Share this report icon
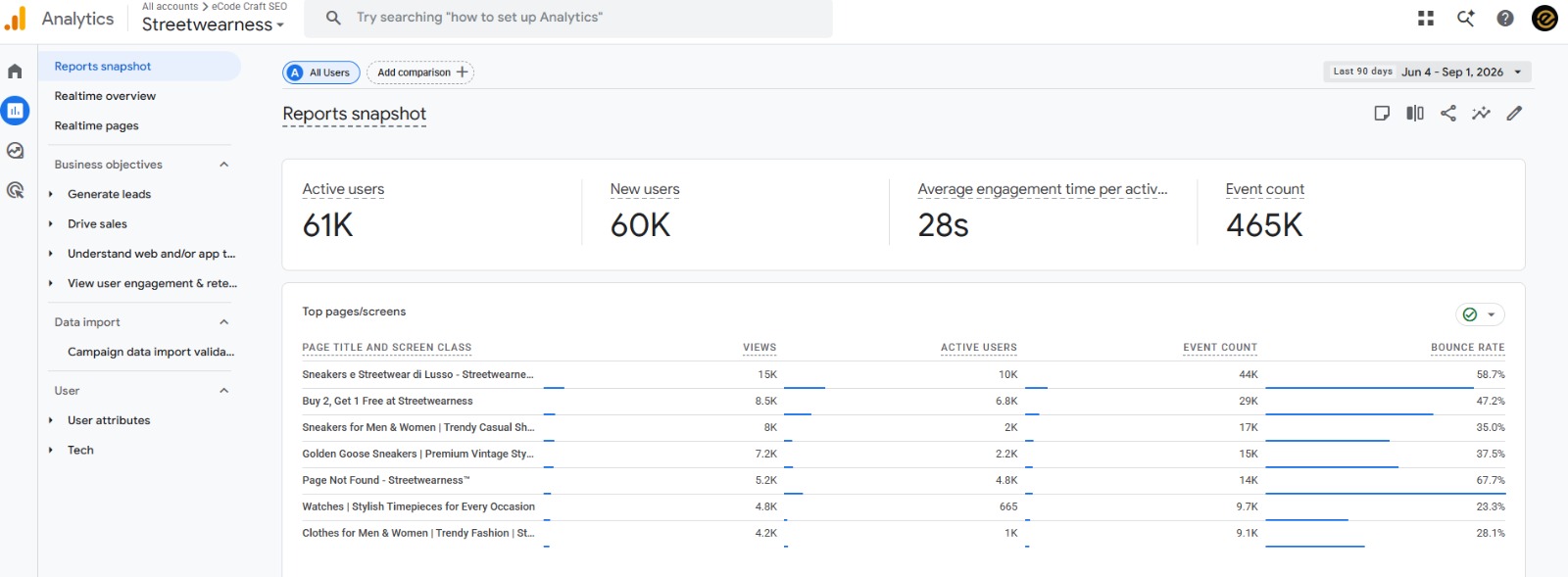 [x=1448, y=114]
